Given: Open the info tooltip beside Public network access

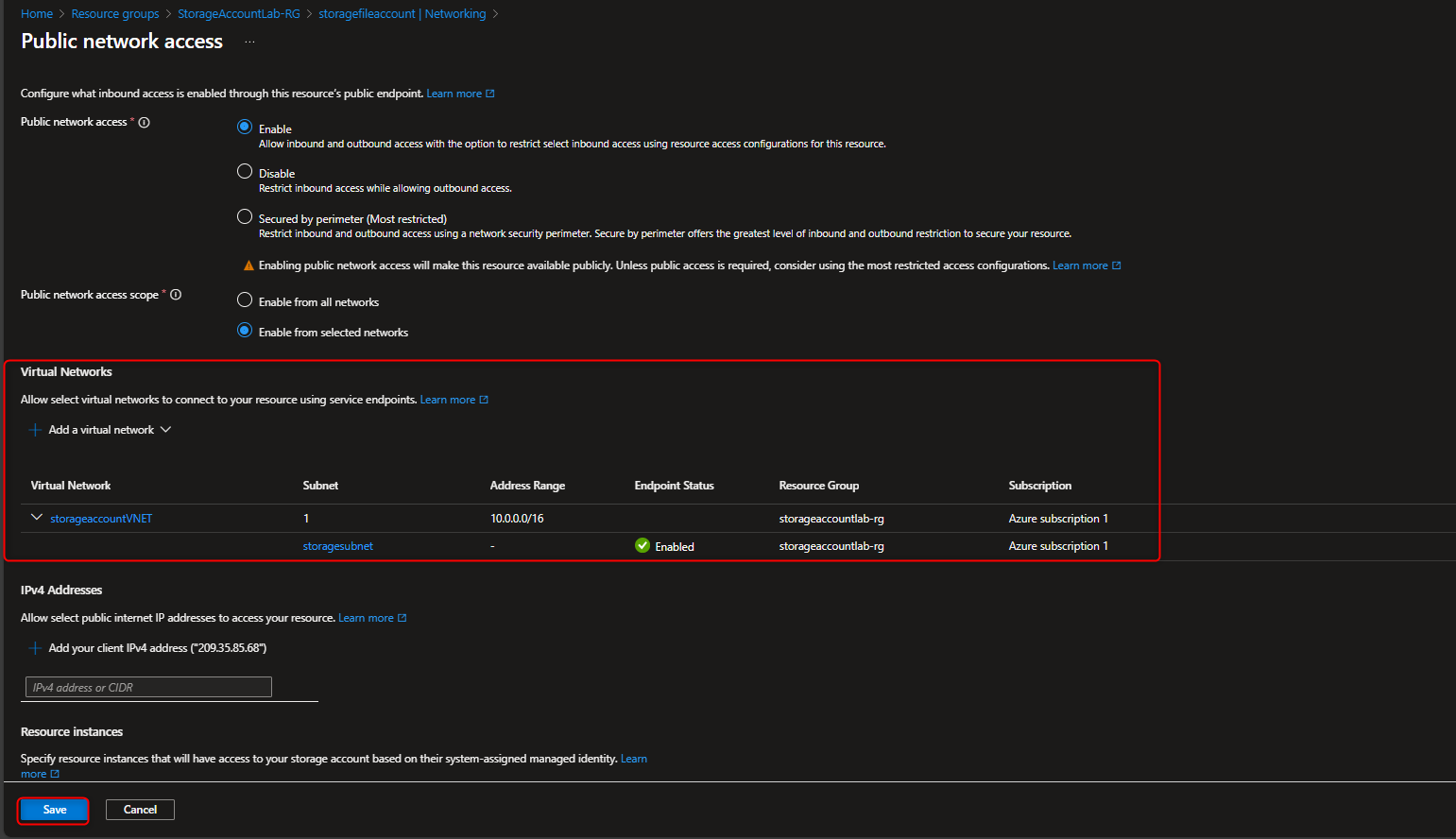Looking at the screenshot, I should [143, 121].
